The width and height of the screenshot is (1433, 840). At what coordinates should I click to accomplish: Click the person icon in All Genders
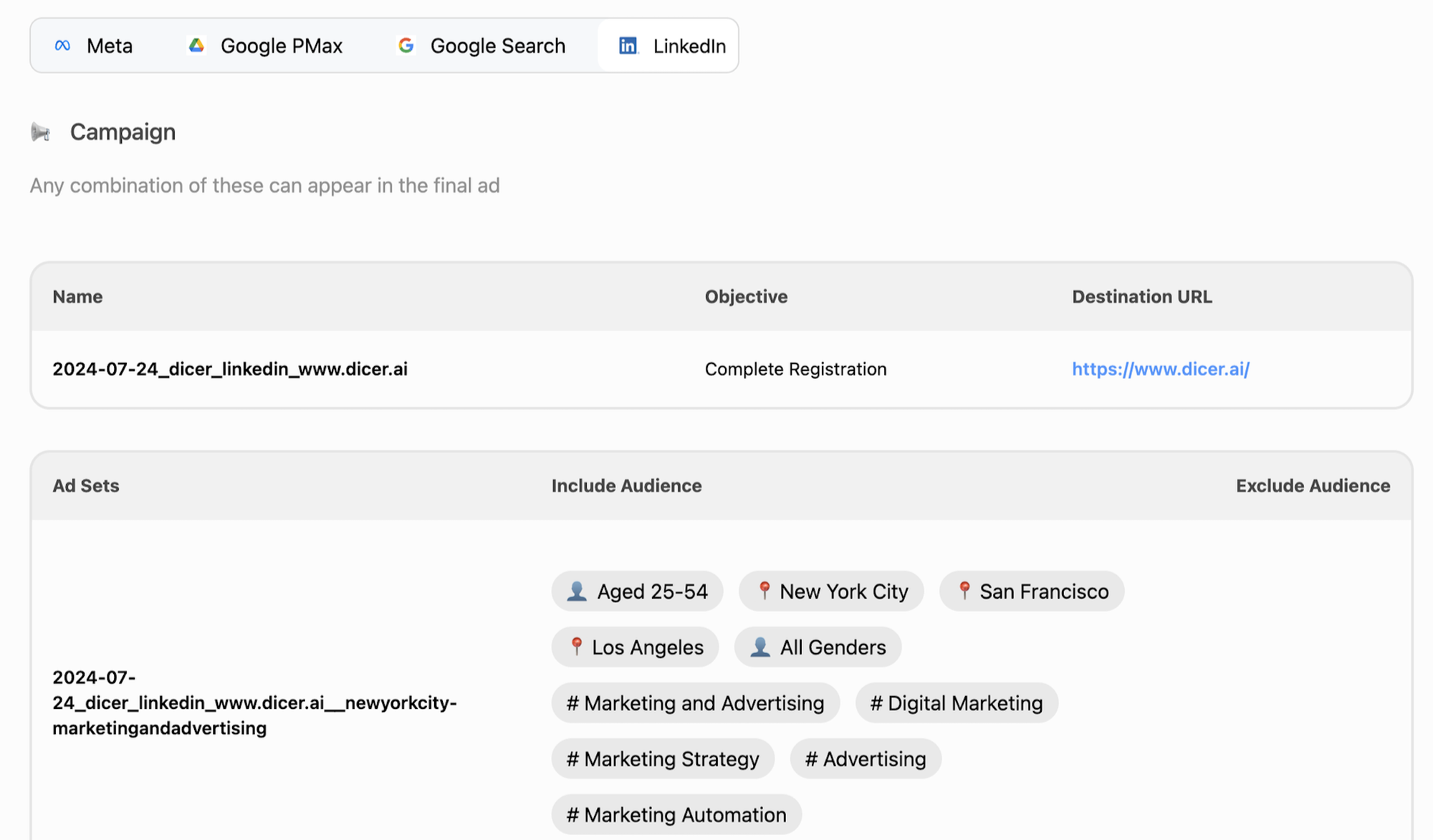pos(759,647)
